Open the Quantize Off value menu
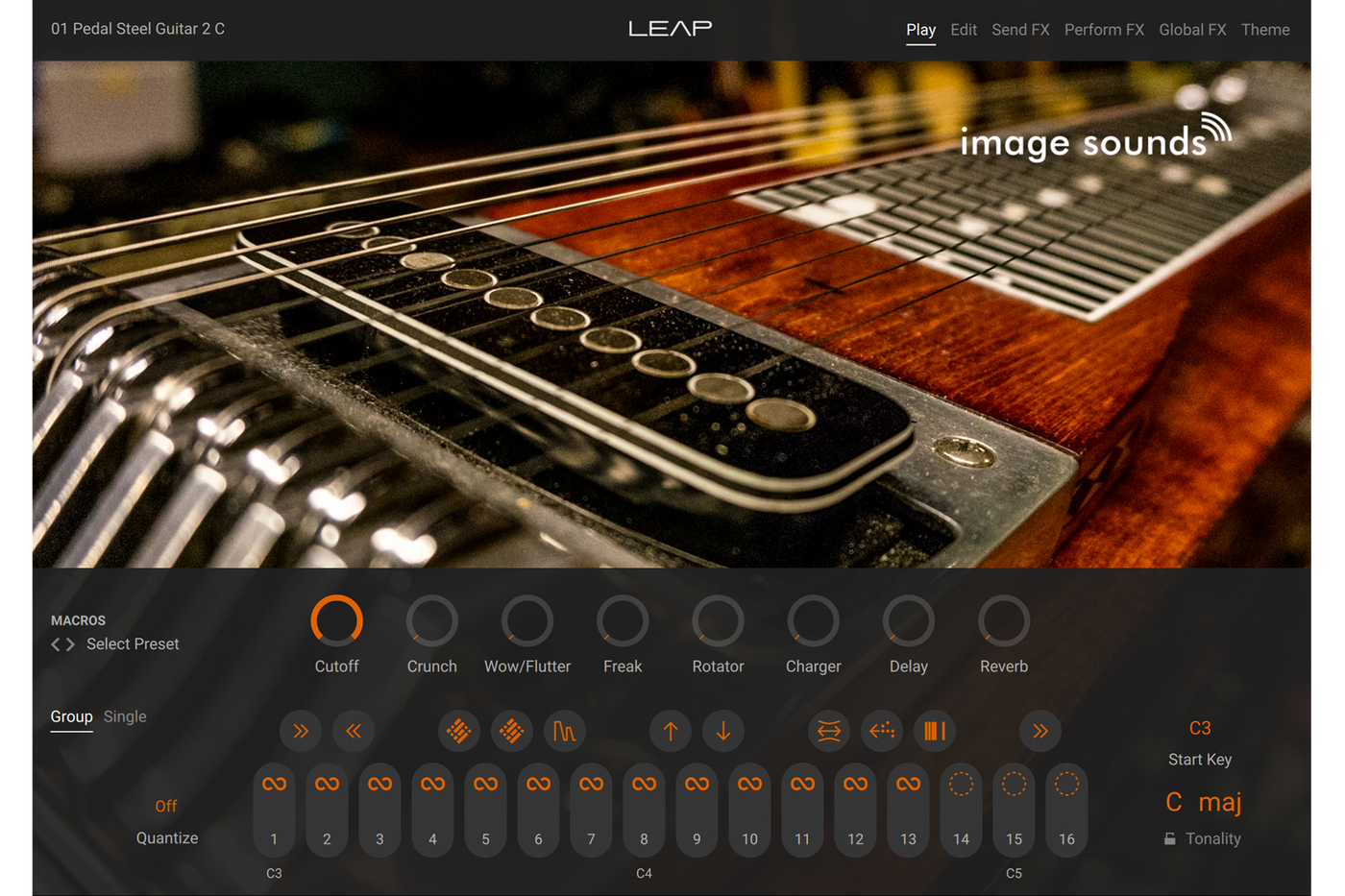1345x896 pixels. coord(166,806)
